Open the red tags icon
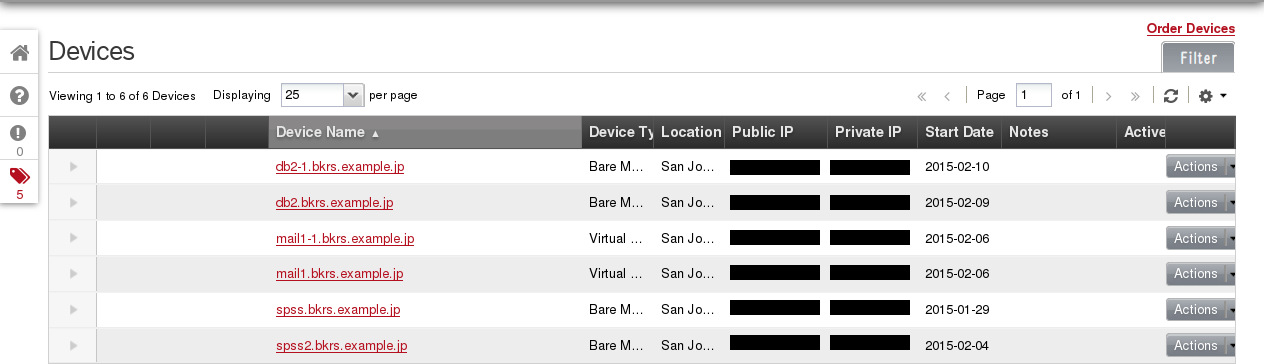1264x364 pixels. (19, 176)
